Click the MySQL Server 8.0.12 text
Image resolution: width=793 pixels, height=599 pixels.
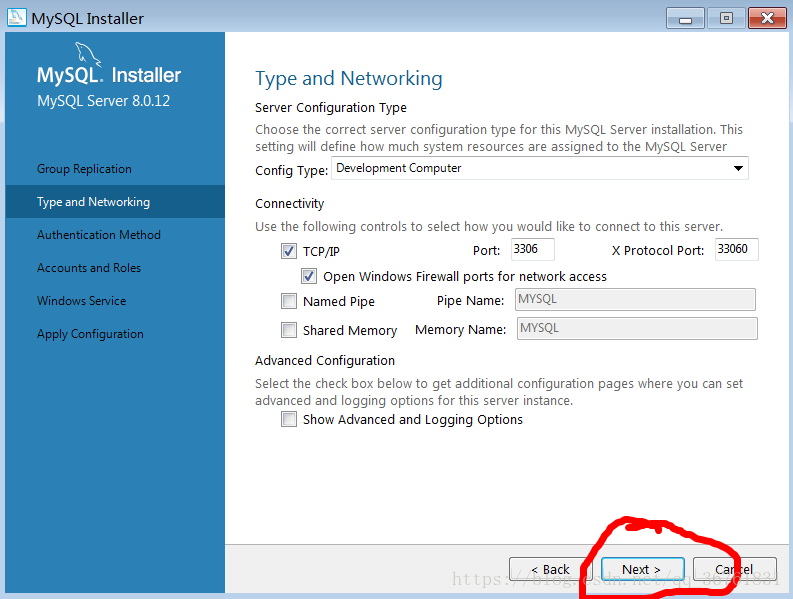[x=103, y=101]
